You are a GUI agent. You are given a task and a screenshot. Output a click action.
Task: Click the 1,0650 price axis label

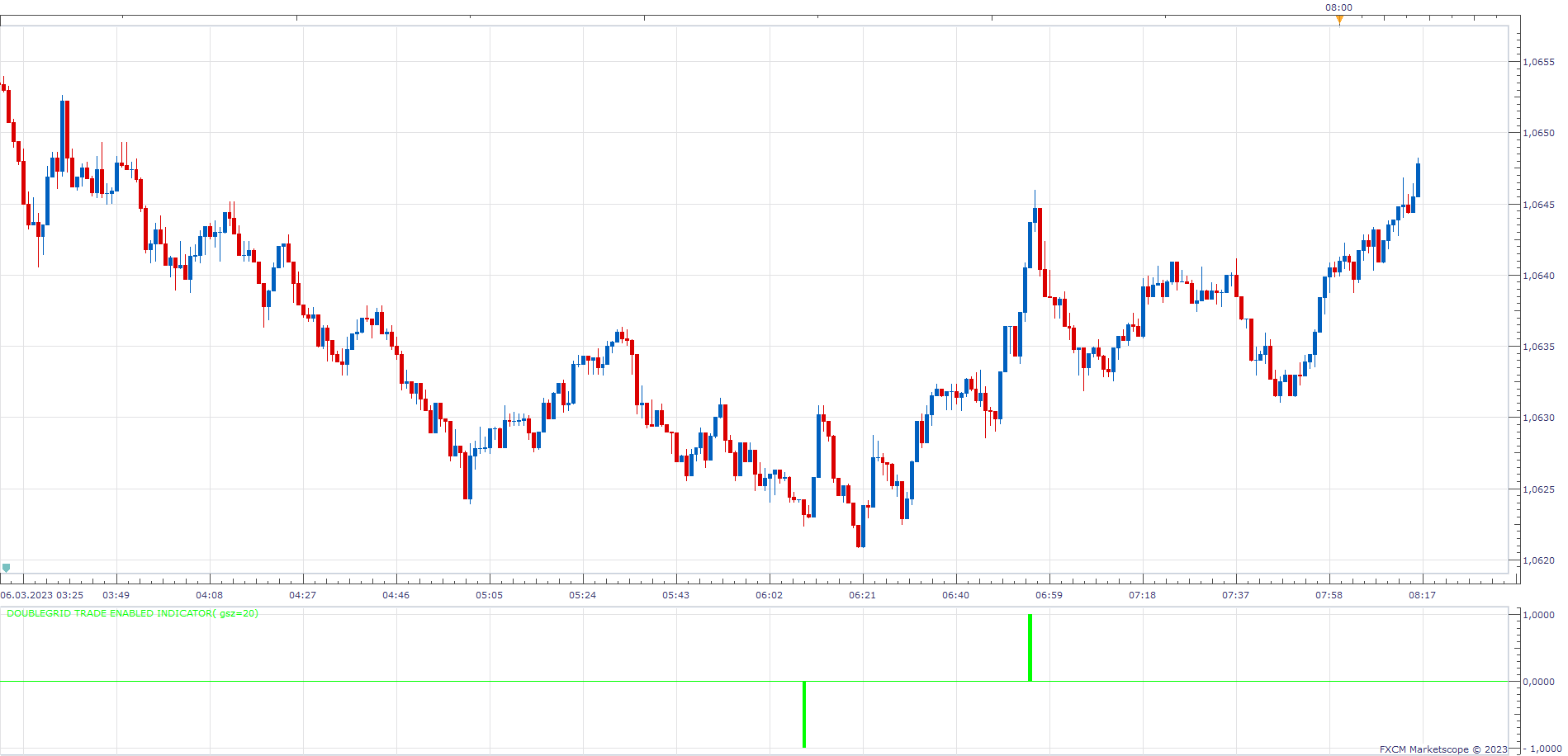click(x=1538, y=133)
